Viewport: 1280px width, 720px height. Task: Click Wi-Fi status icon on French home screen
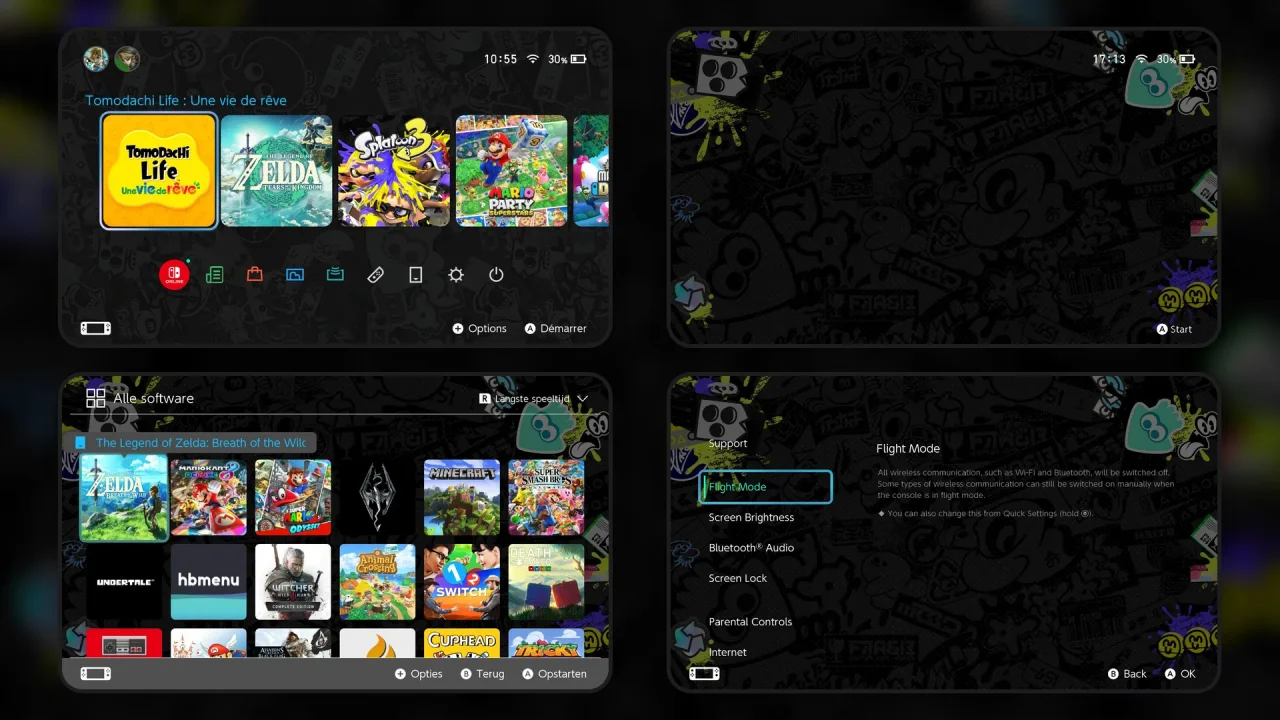(x=533, y=59)
